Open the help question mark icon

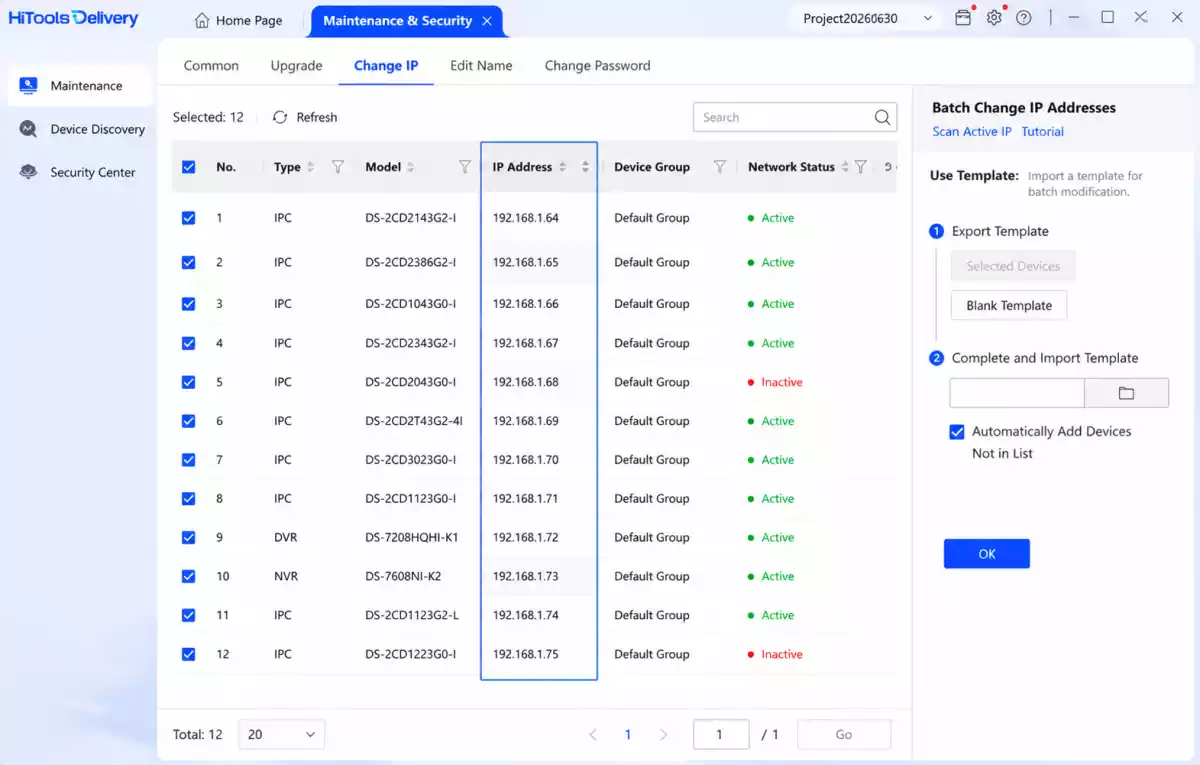coord(1023,18)
